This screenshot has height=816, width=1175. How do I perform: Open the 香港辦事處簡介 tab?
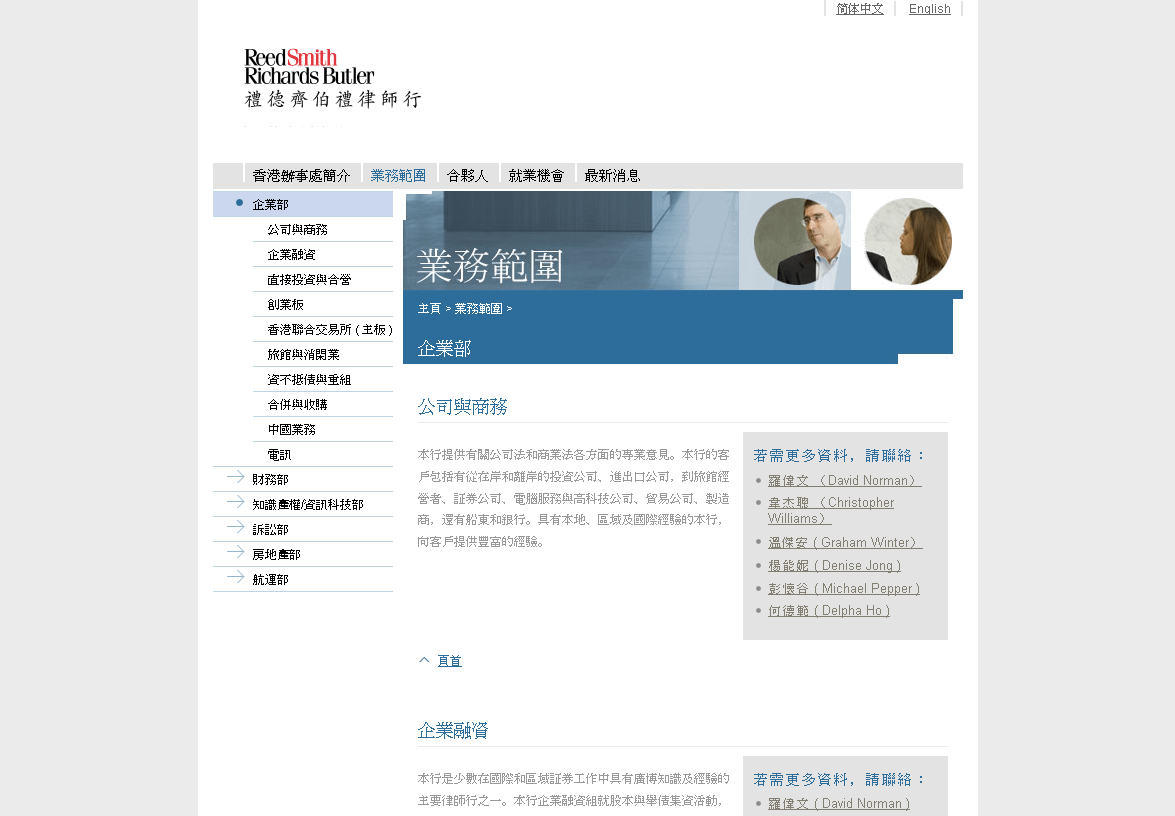point(301,175)
